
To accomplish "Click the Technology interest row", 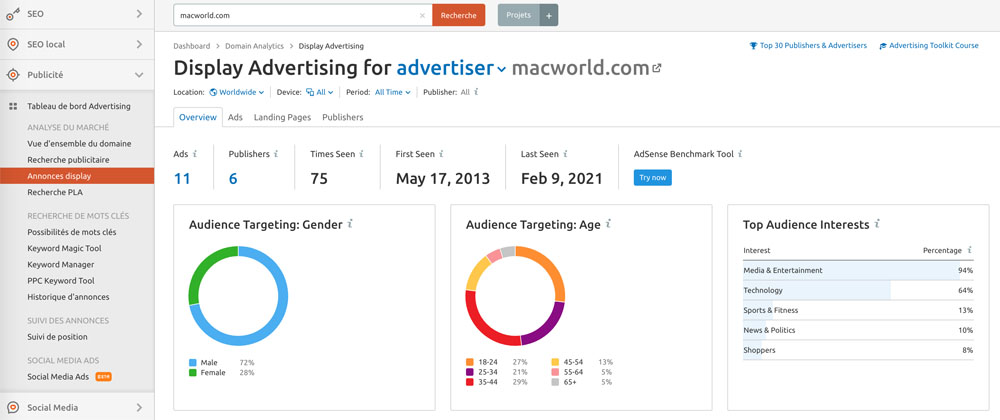I will tap(858, 291).
